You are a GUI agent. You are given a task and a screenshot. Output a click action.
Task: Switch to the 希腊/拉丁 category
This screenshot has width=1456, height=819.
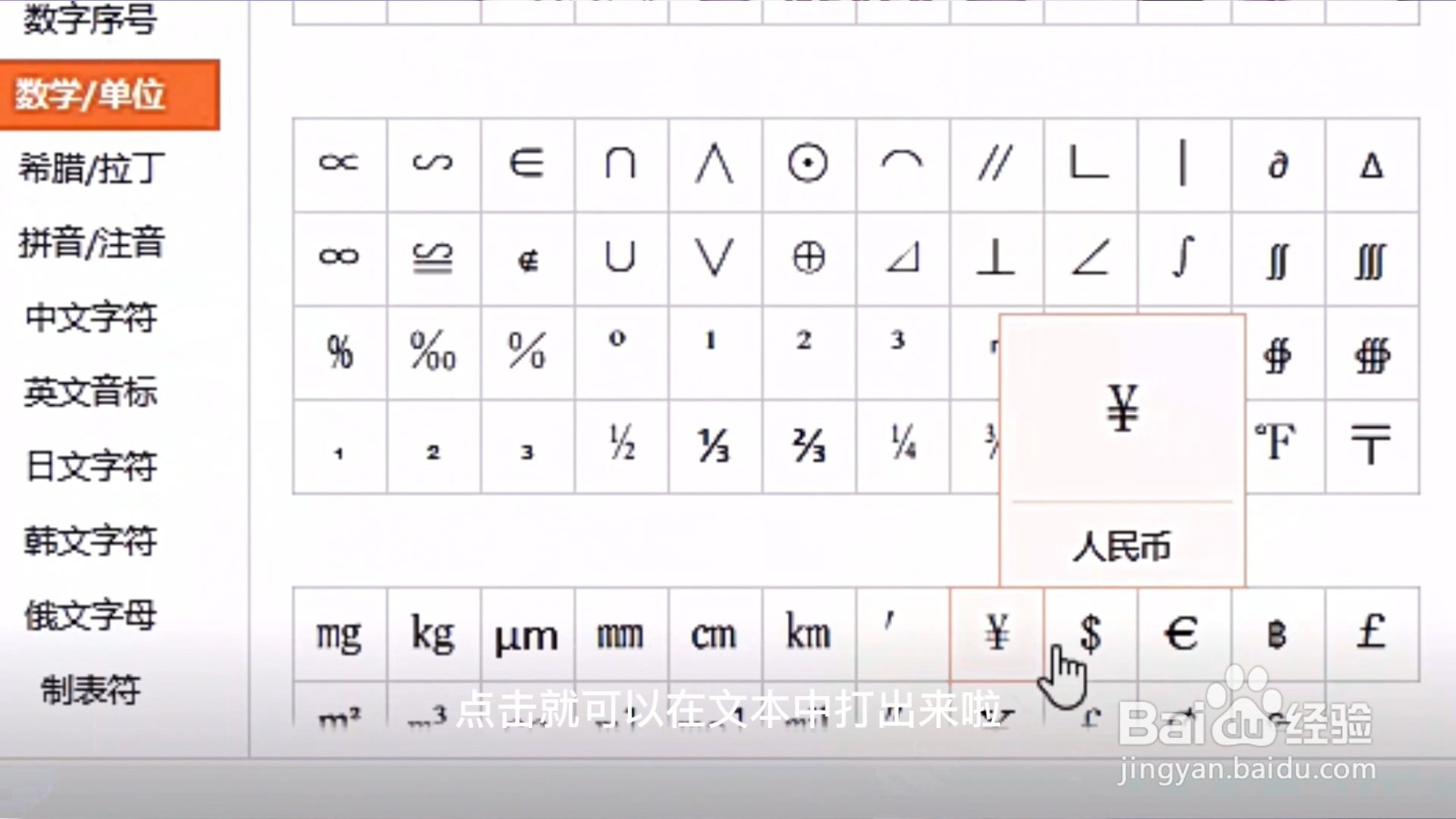91,168
